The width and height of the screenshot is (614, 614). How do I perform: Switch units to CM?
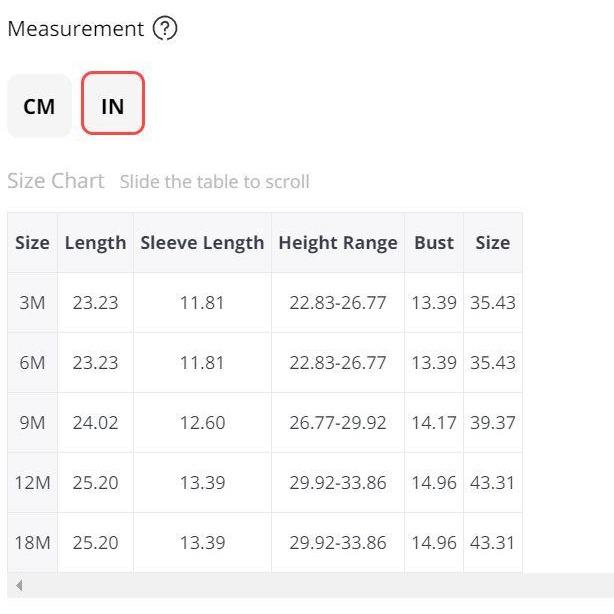[39, 106]
